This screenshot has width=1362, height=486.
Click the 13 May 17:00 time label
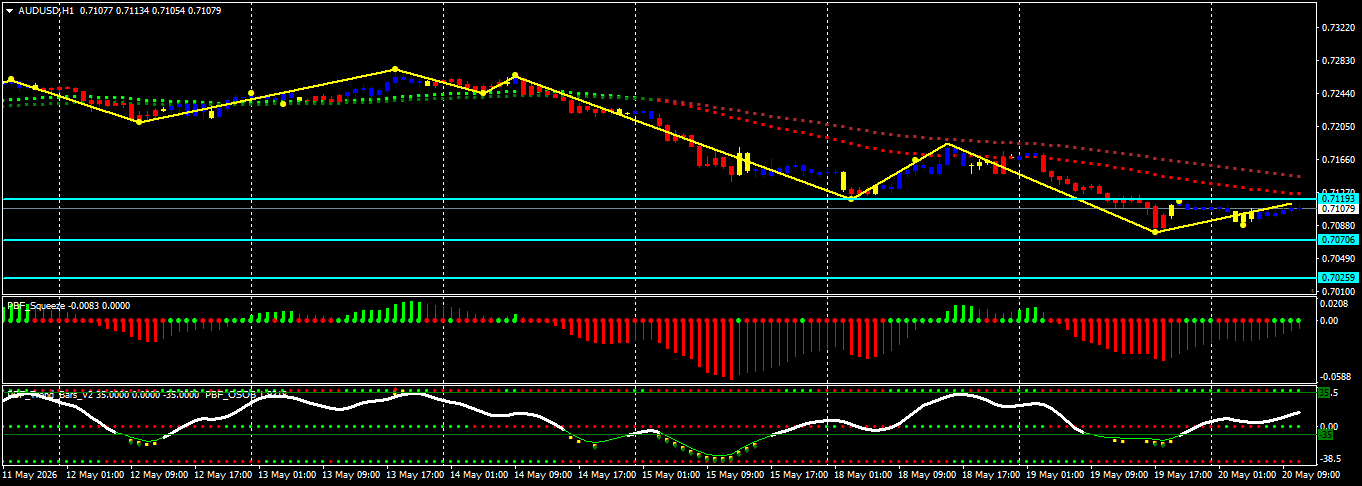point(416,474)
